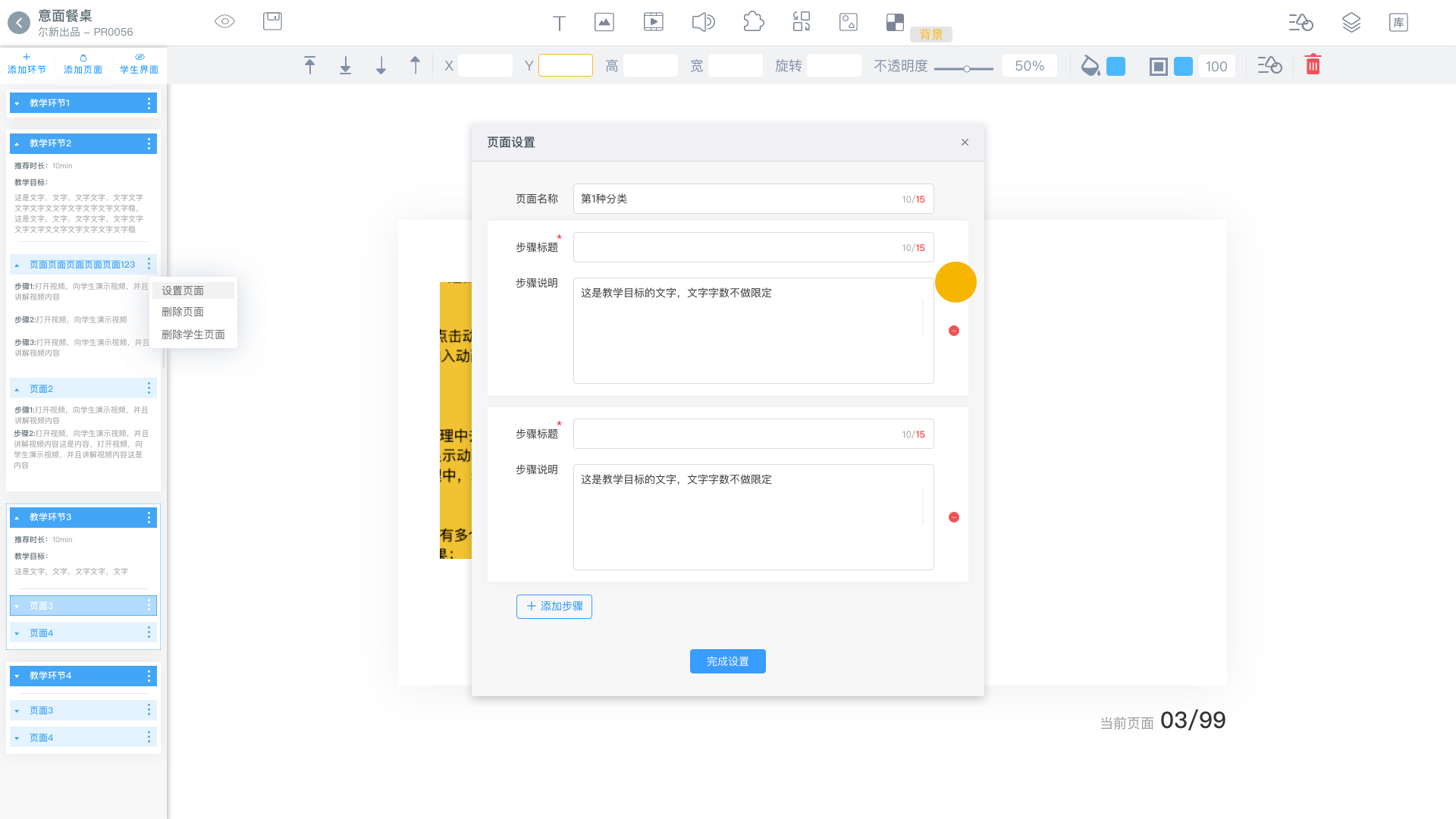Click the first 步骤说明 text area
The height and width of the screenshot is (819, 1456).
click(x=754, y=331)
